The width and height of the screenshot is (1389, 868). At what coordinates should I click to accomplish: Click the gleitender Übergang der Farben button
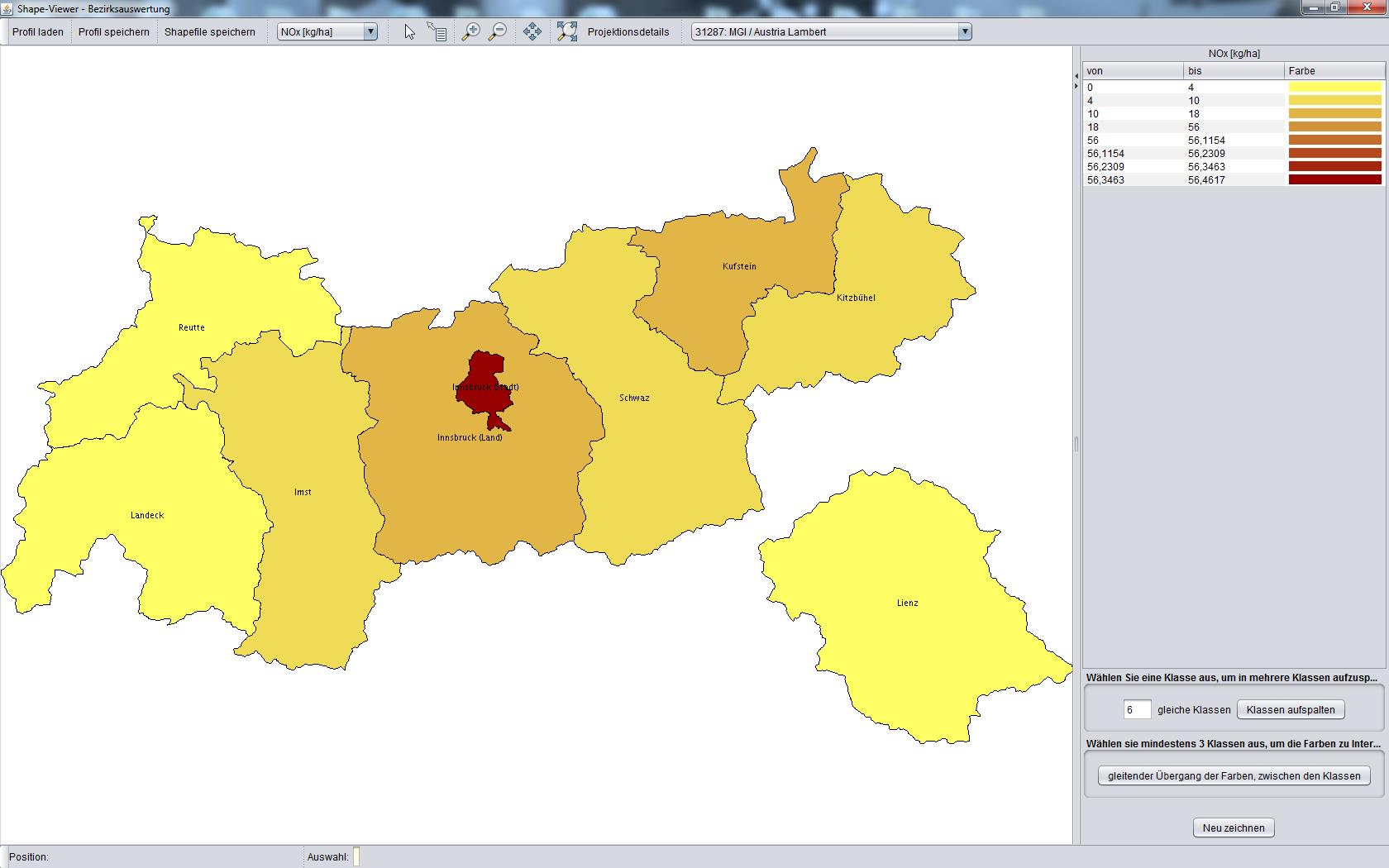(x=1234, y=775)
